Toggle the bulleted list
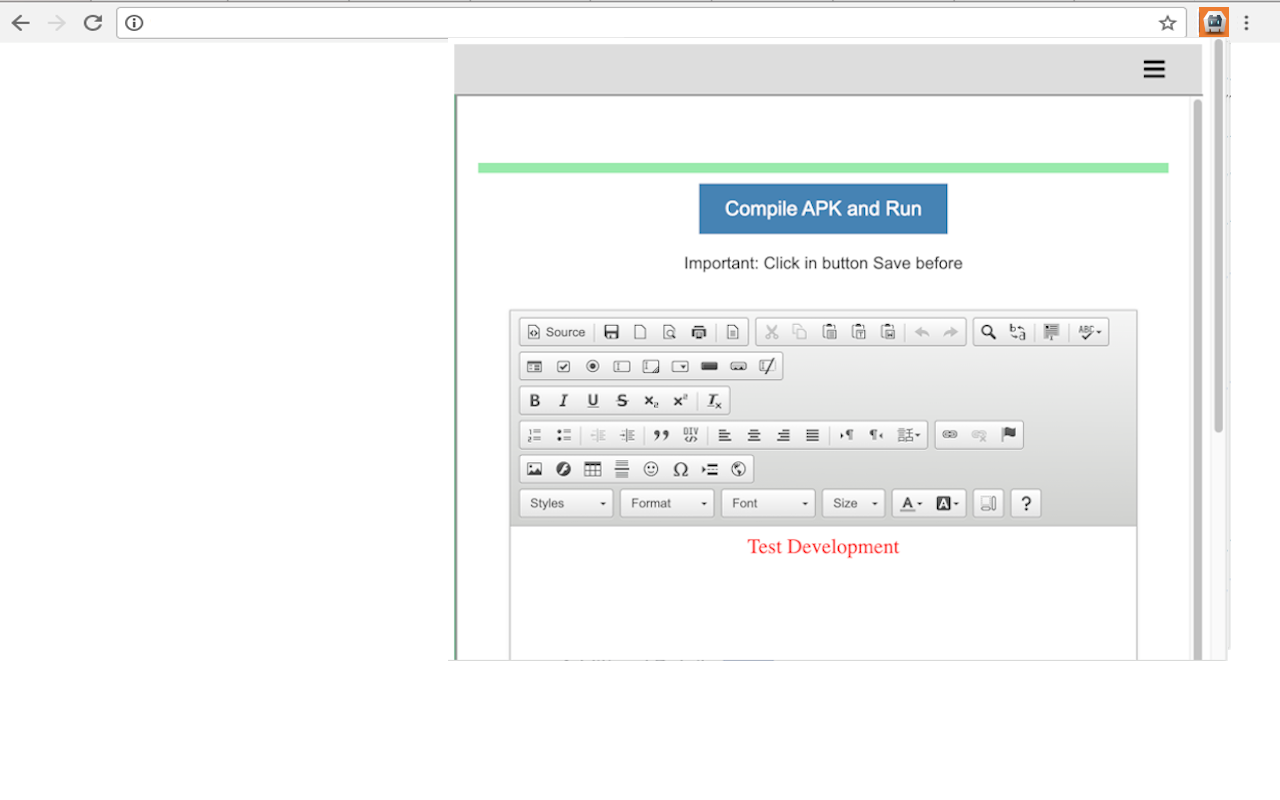The height and width of the screenshot is (800, 1280). tap(564, 435)
